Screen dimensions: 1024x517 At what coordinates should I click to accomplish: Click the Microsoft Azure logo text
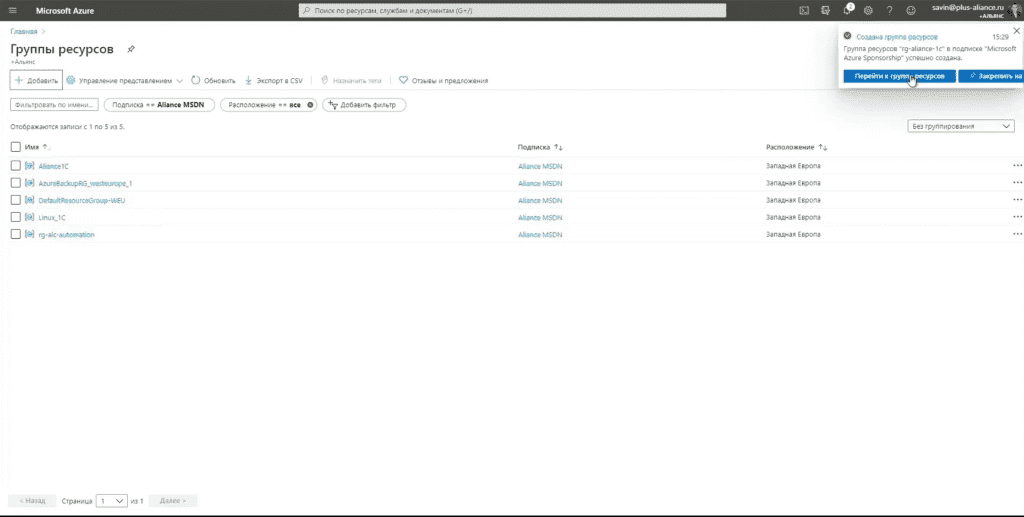coord(65,10)
